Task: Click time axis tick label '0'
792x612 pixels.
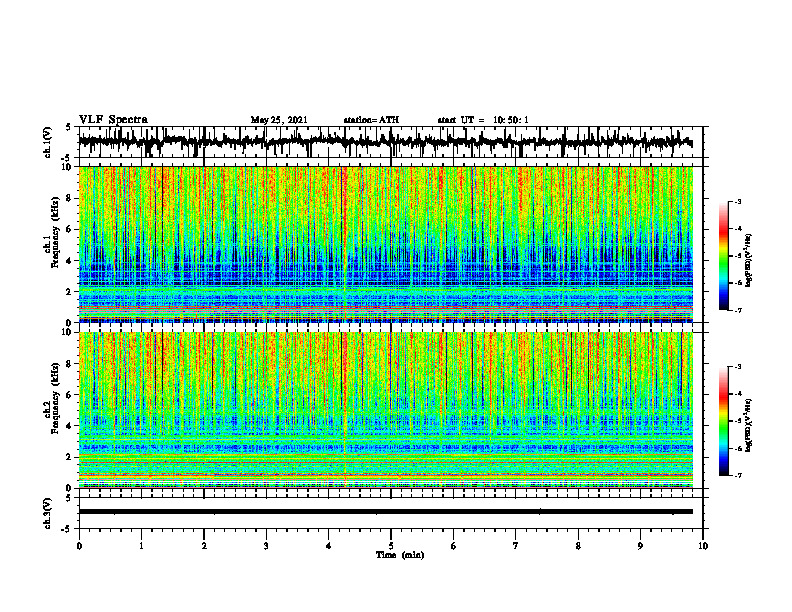Action: coord(79,546)
